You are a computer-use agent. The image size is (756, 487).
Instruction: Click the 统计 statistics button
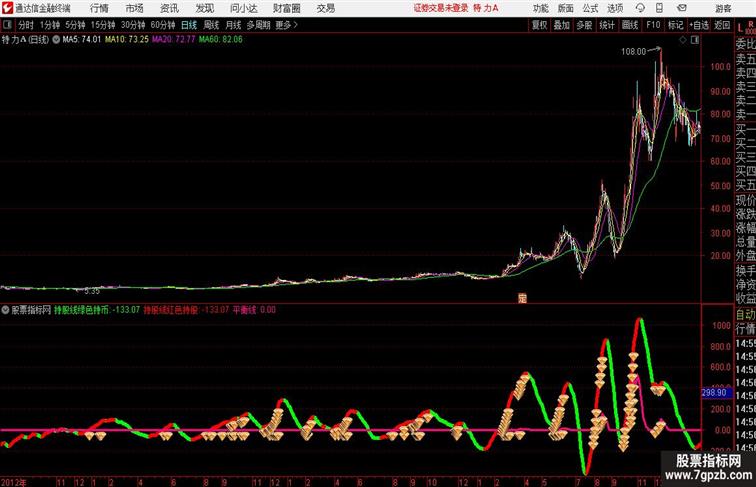[607, 25]
